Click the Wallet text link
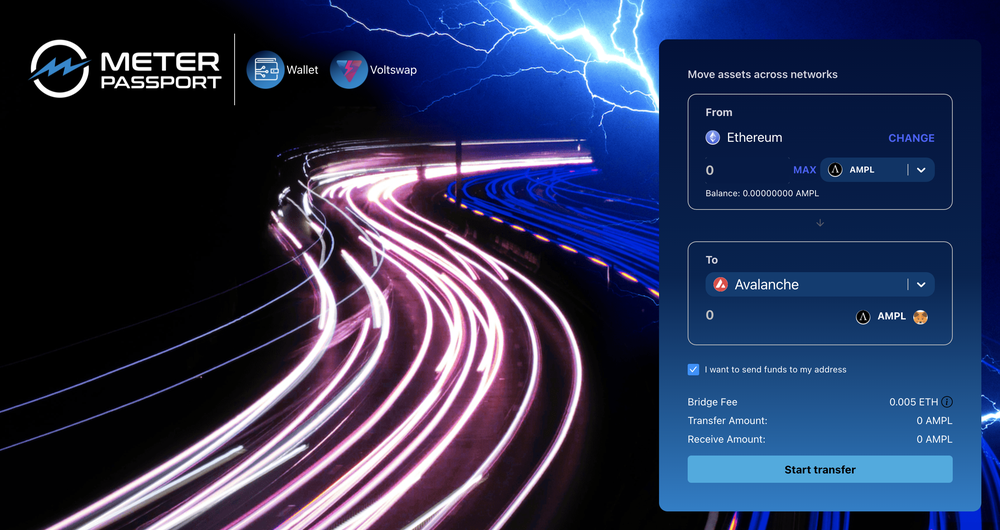The image size is (1000, 530). click(x=302, y=70)
